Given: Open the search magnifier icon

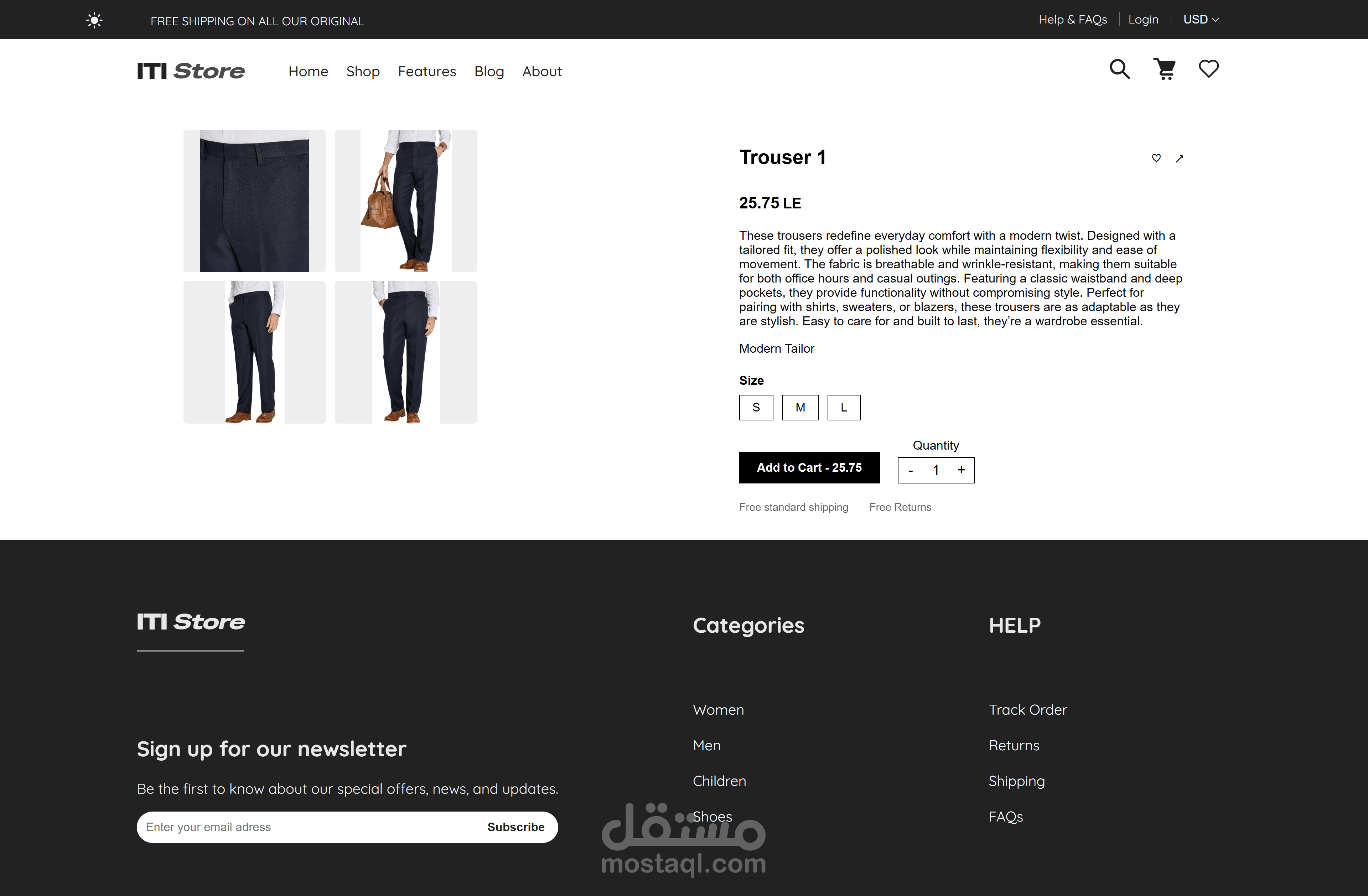Looking at the screenshot, I should point(1119,69).
